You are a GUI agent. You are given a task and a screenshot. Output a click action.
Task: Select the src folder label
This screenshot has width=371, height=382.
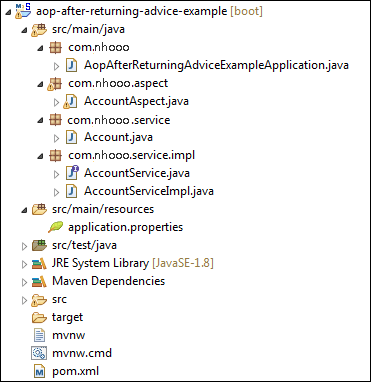[x=59, y=300]
